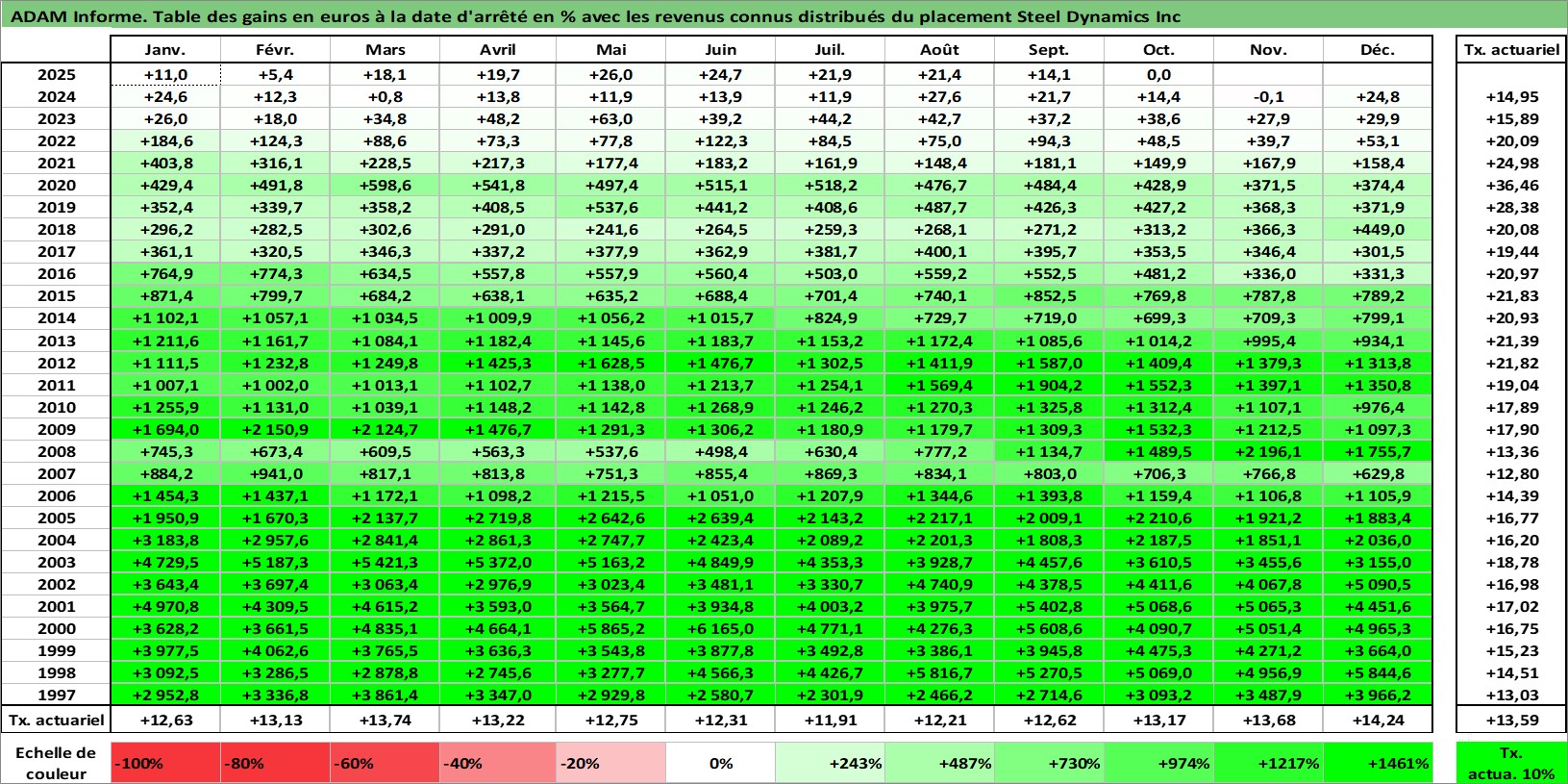Click the +5 421,3 cell in 2003
The image size is (1568, 784).
click(385, 562)
